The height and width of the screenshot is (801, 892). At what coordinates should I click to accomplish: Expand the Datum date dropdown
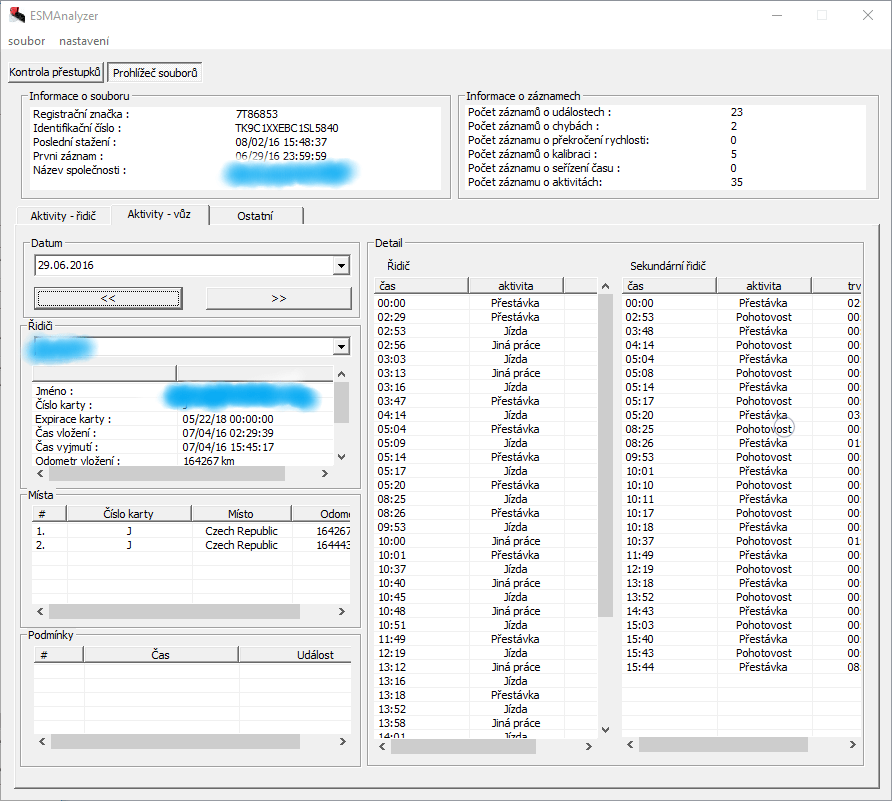[341, 266]
